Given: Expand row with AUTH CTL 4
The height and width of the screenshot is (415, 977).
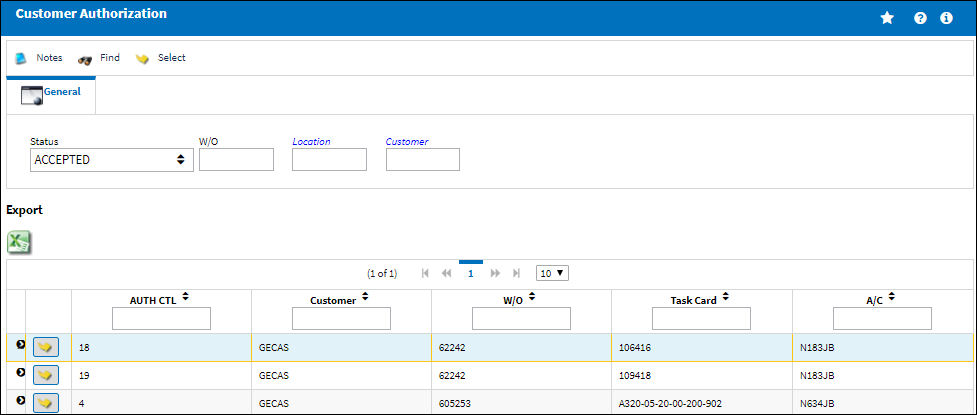Looking at the screenshot, I should click(x=20, y=401).
